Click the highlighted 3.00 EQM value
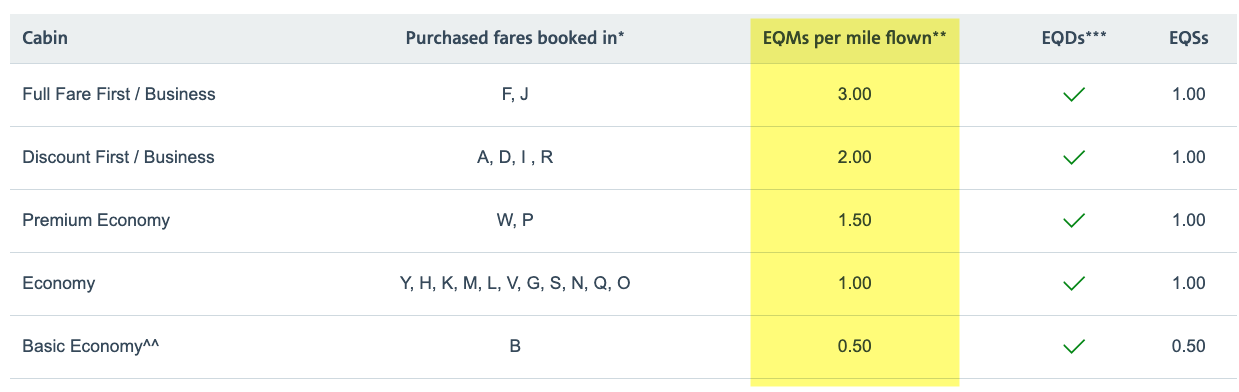Screen dimensions: 1239x392 pos(855,94)
